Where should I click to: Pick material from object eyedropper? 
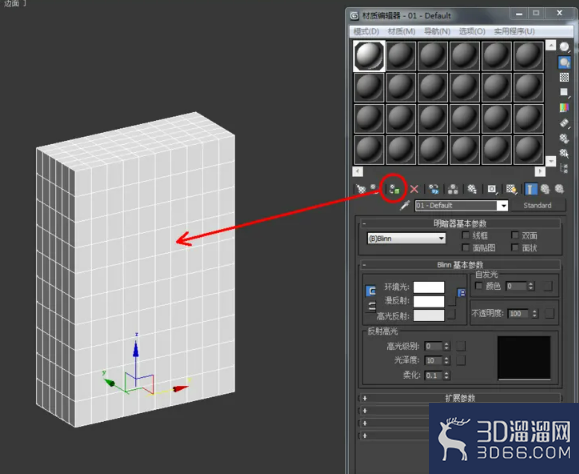[405, 205]
